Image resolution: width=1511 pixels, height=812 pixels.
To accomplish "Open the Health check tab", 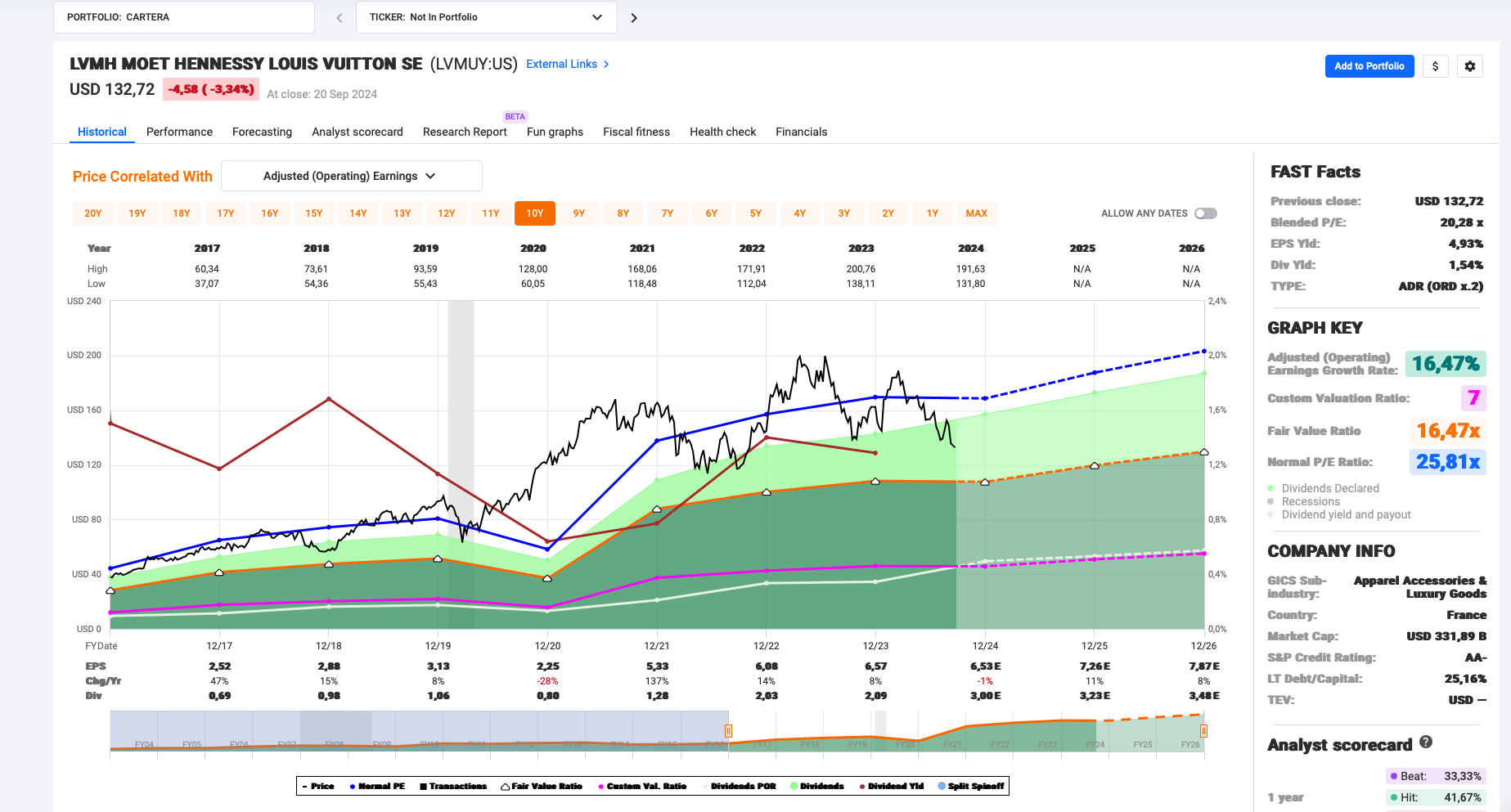I will click(722, 132).
